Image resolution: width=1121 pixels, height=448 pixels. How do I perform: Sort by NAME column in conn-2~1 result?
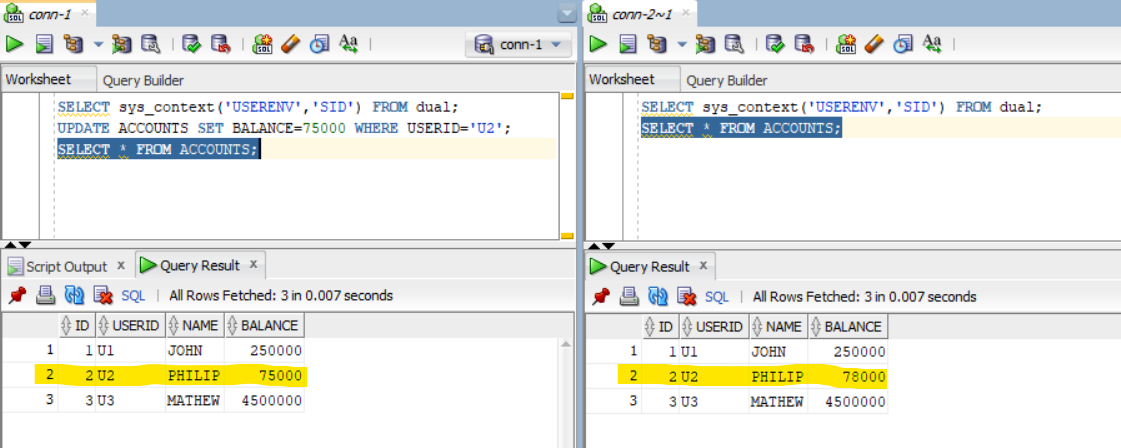pos(779,327)
